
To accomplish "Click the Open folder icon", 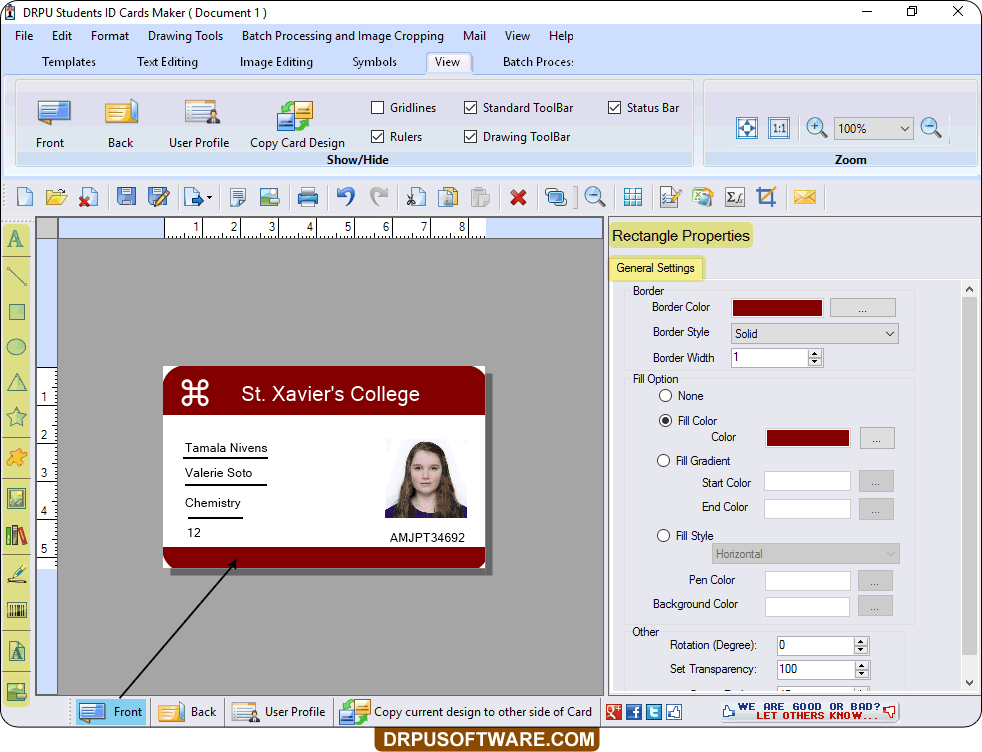I will pyautogui.click(x=56, y=197).
